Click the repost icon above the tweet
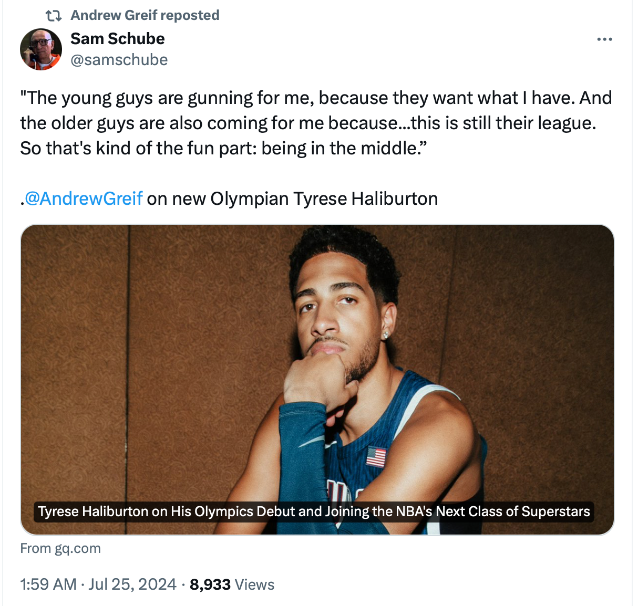The image size is (638, 606). [x=54, y=15]
